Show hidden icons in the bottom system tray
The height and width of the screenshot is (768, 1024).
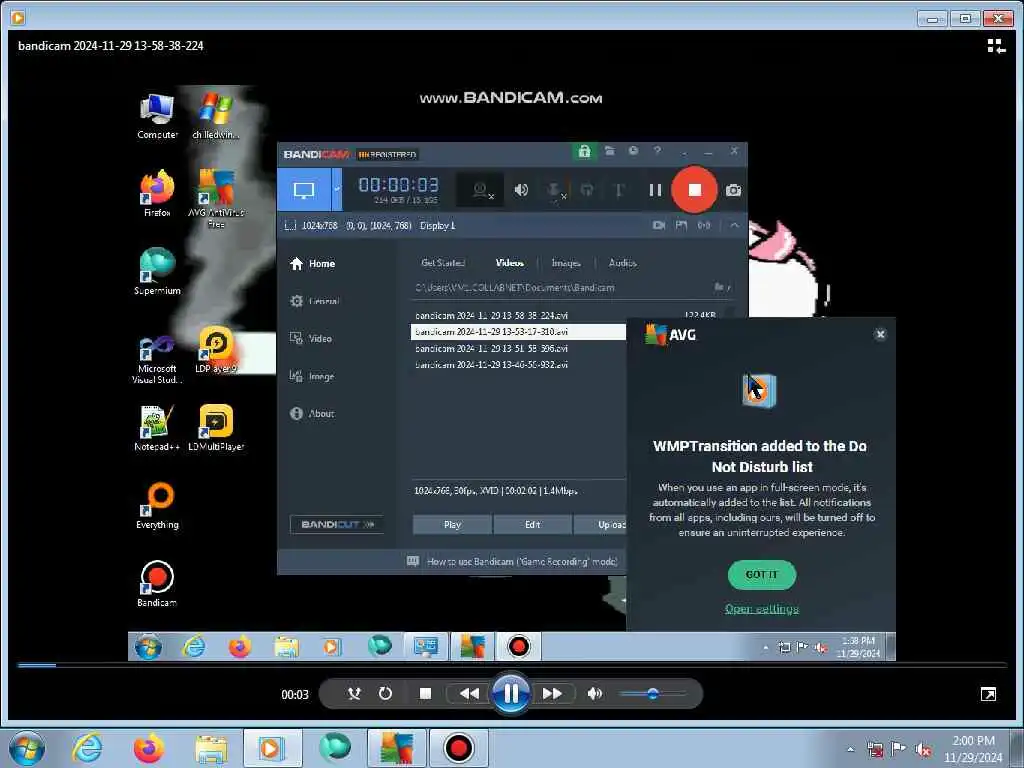point(850,749)
